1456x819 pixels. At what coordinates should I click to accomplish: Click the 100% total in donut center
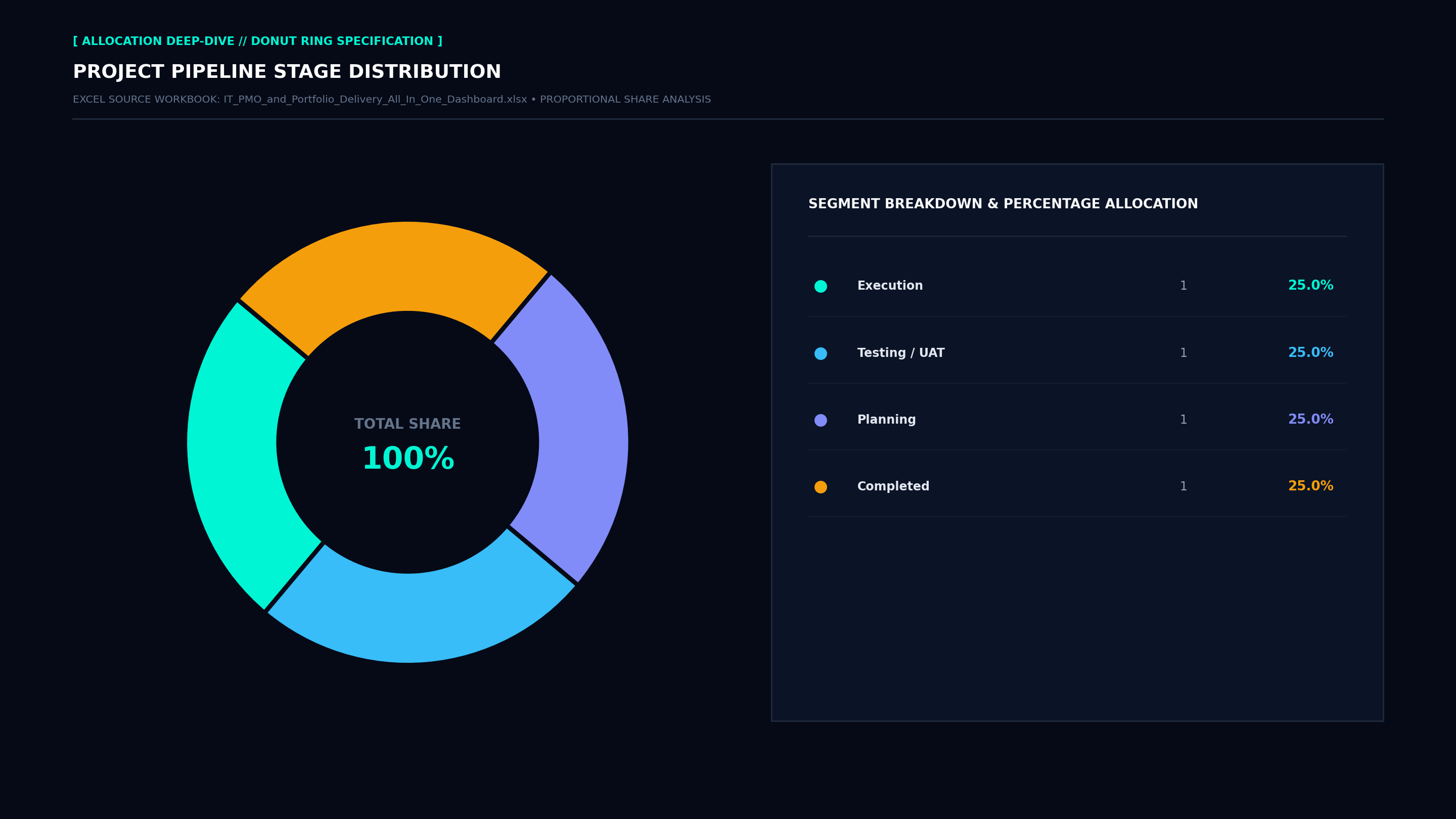point(407,459)
